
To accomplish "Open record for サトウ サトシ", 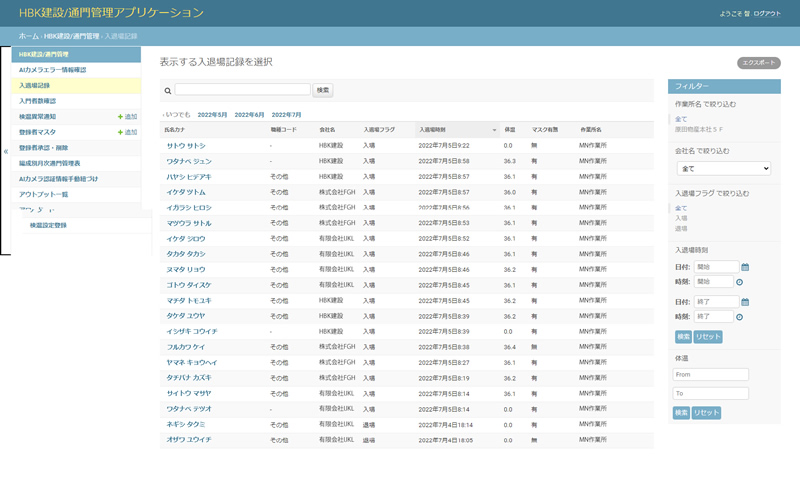I will pos(184,145).
